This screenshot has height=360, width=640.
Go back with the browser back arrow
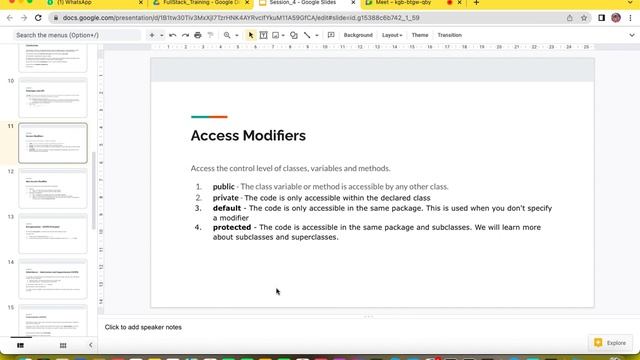(10, 18)
